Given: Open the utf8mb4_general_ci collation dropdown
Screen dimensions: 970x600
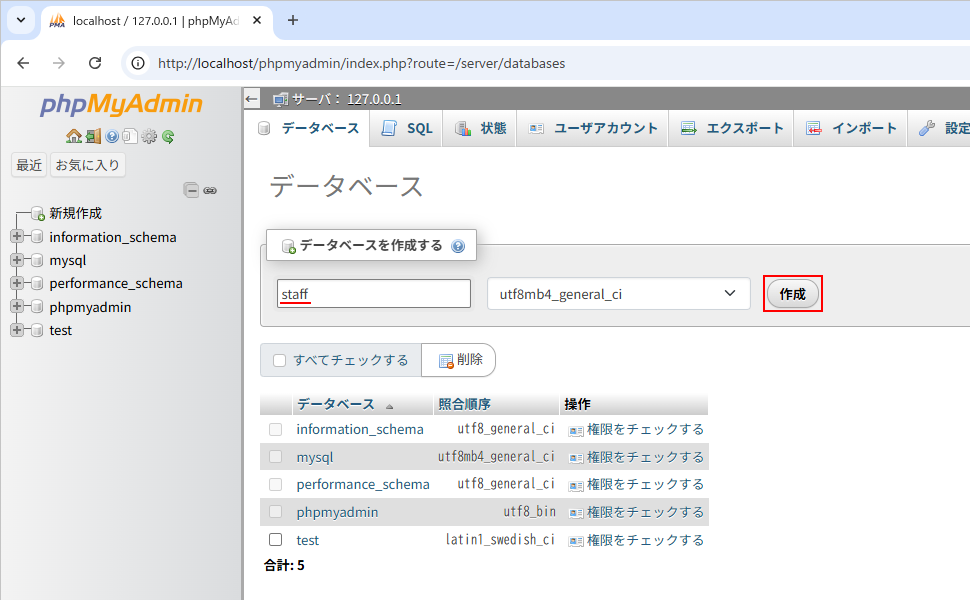Looking at the screenshot, I should click(617, 293).
